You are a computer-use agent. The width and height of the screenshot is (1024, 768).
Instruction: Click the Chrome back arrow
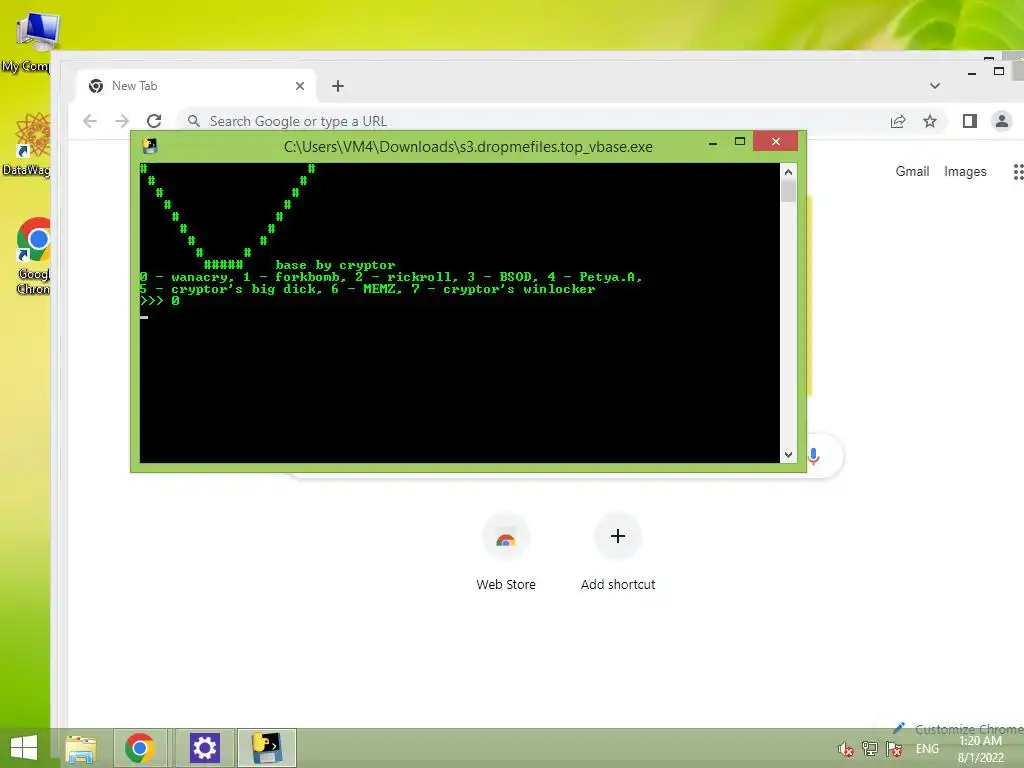(90, 121)
